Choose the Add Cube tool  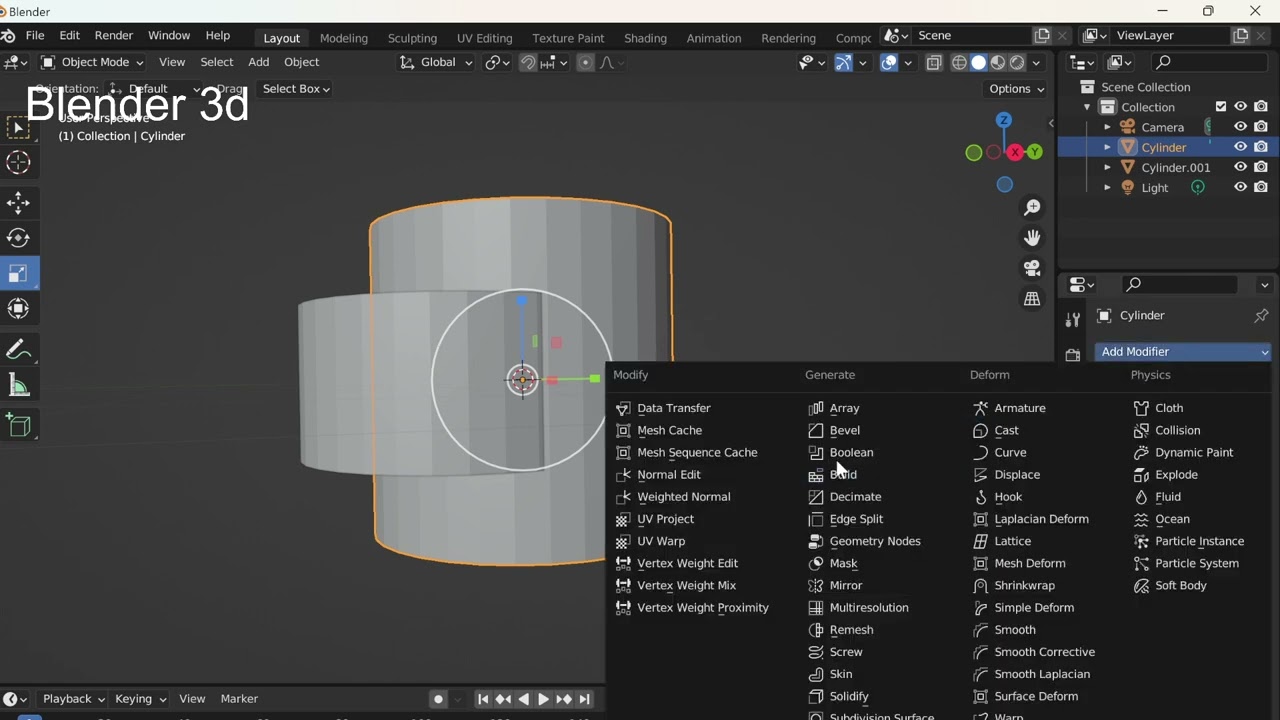tap(18, 426)
